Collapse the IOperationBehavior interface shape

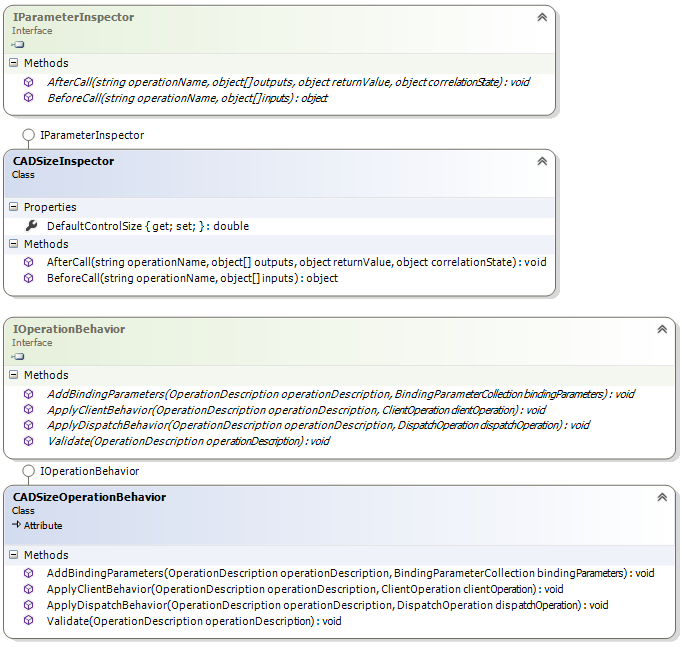(x=661, y=329)
